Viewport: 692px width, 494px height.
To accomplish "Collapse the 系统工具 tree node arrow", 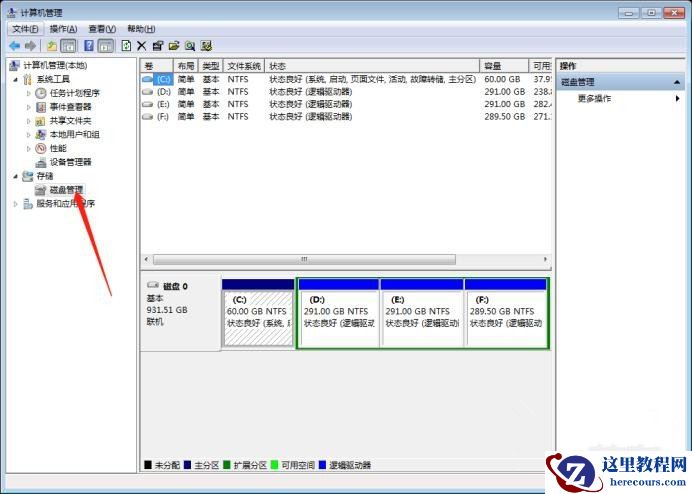I will click(x=15, y=79).
